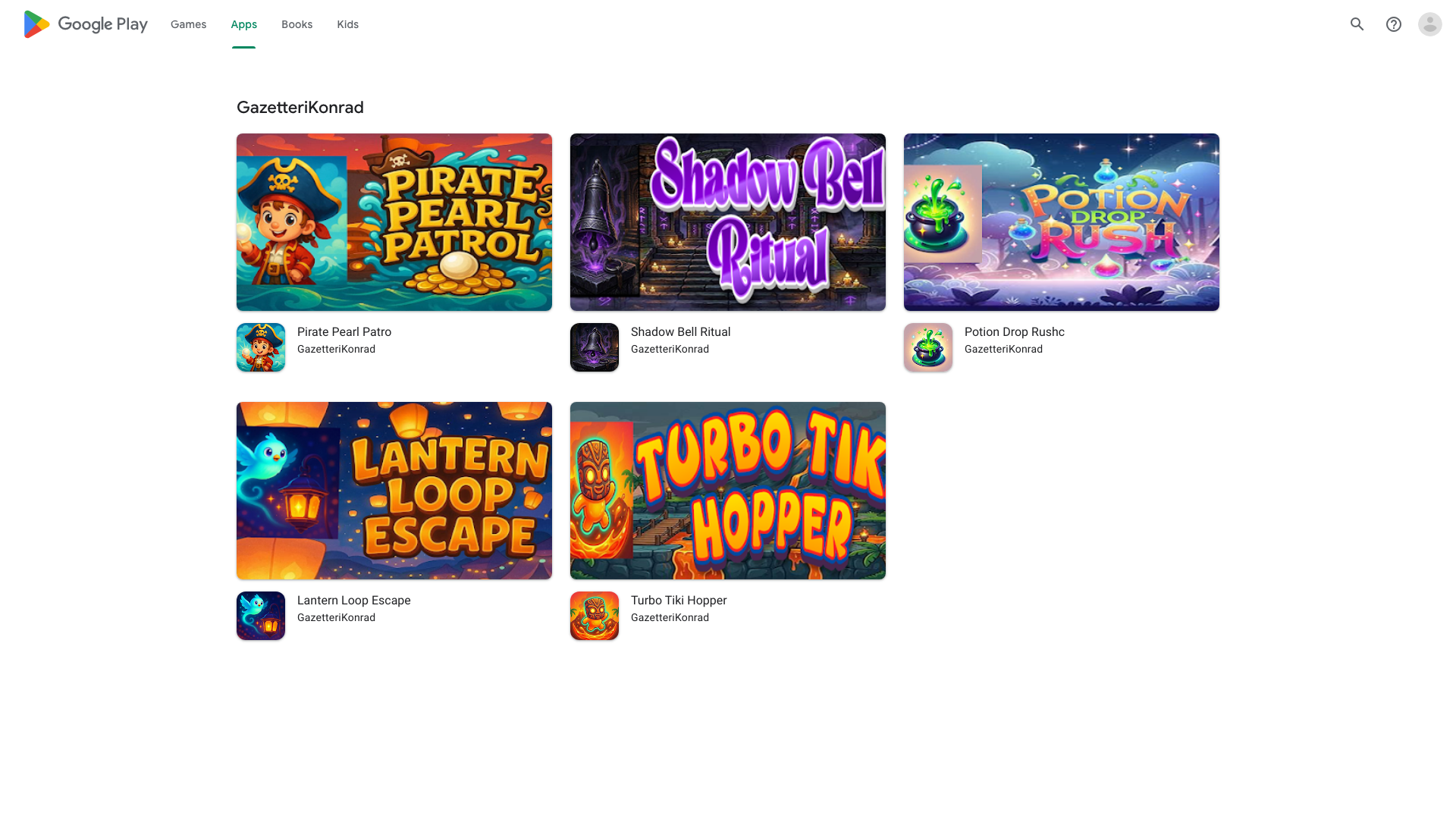Open the account profile avatar
Screen dimensions: 1456x819
[x=1430, y=24]
